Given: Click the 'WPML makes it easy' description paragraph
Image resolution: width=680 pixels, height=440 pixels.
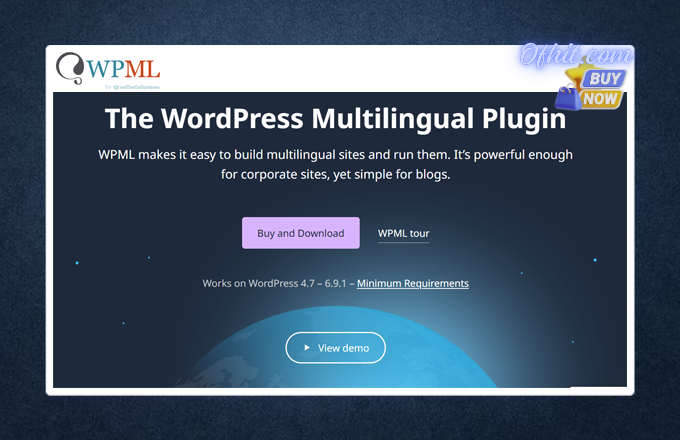Looking at the screenshot, I should click(x=335, y=164).
